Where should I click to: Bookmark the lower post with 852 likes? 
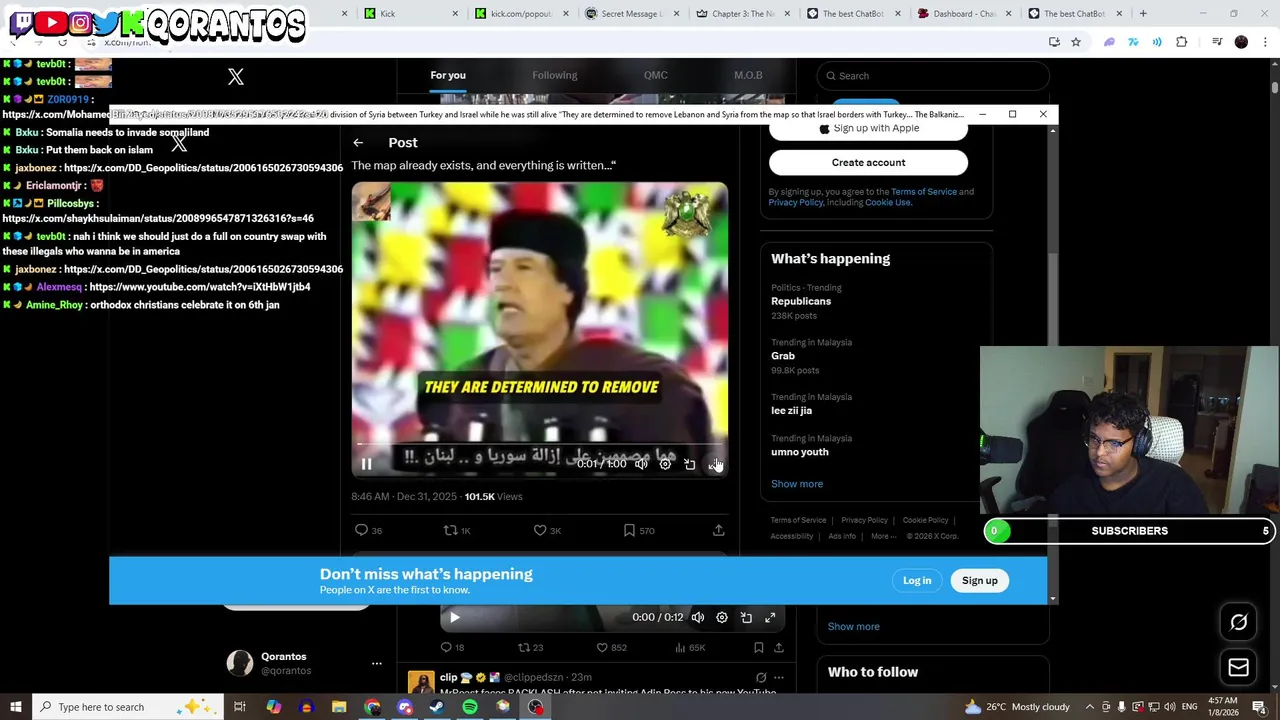pos(758,648)
